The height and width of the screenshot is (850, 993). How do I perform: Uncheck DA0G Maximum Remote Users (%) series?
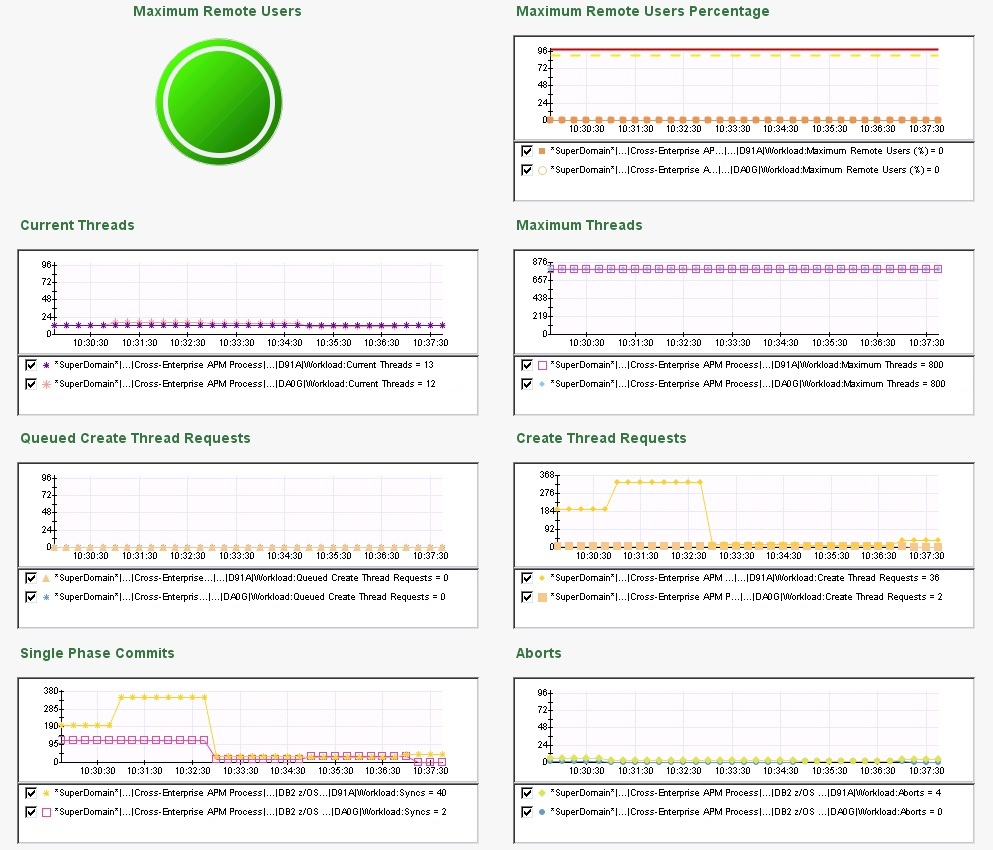(x=527, y=170)
